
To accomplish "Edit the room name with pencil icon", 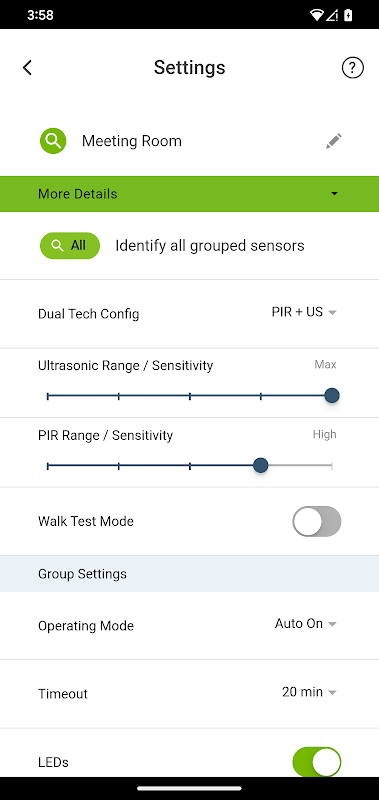I will click(334, 141).
